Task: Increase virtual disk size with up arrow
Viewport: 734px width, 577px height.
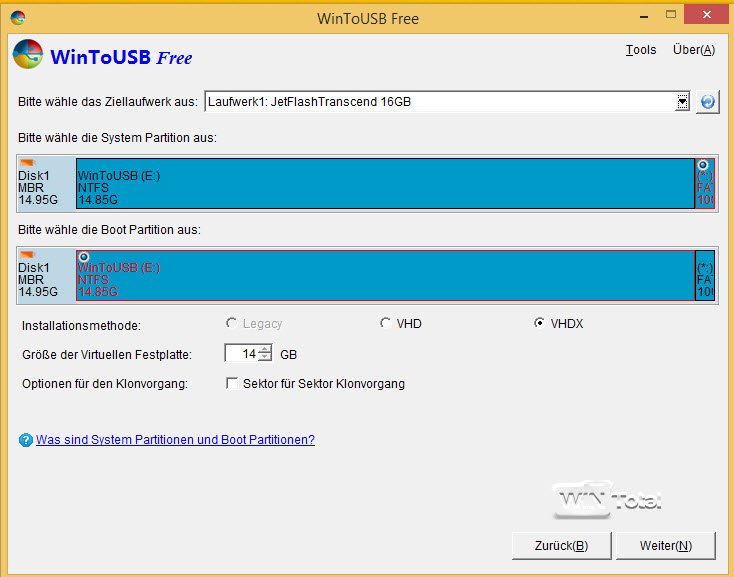Action: (265, 349)
